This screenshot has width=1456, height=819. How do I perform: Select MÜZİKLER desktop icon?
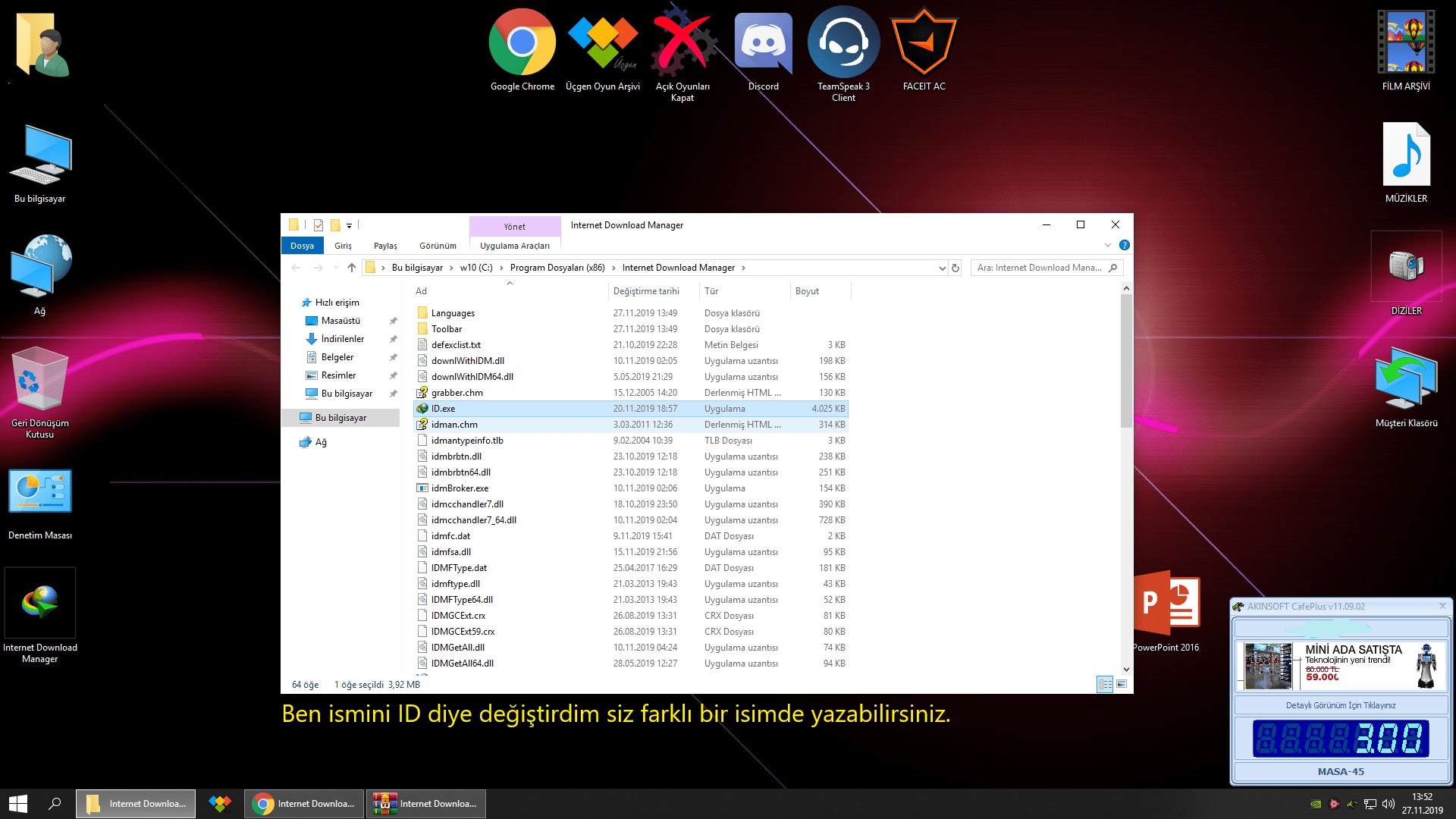(1406, 162)
